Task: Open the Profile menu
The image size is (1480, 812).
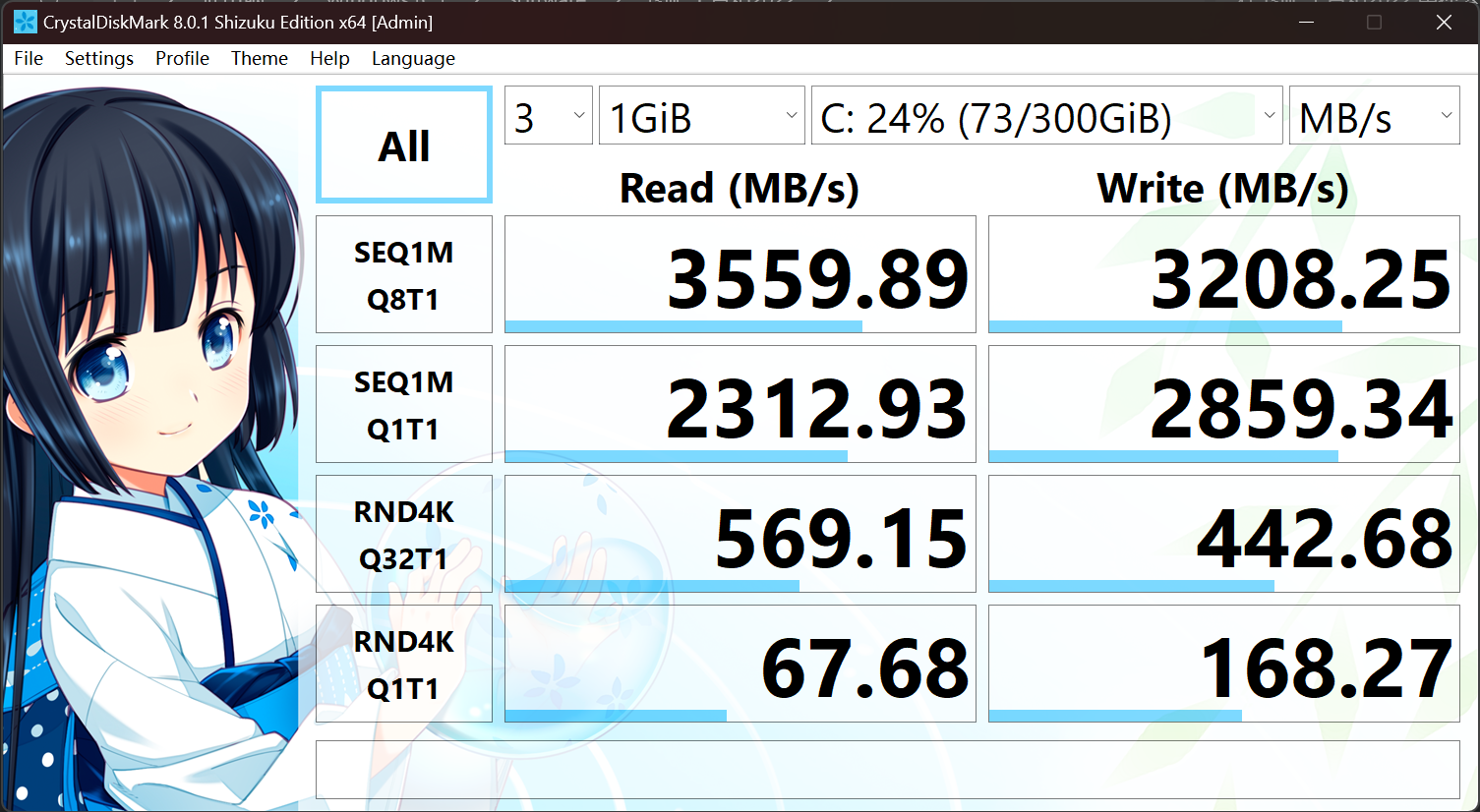Action: coord(182,59)
